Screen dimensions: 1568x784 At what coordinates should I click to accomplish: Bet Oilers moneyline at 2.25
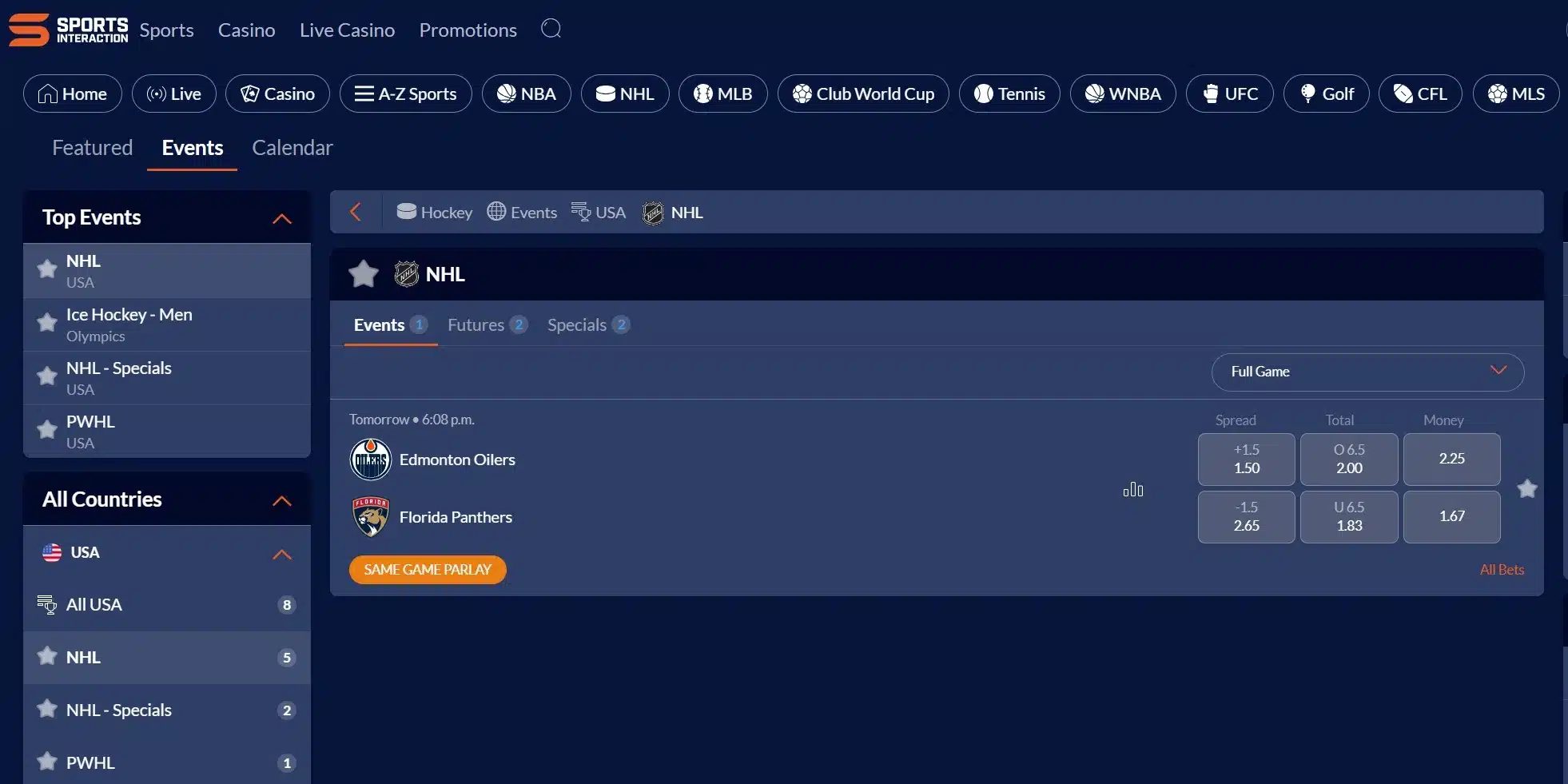pyautogui.click(x=1451, y=459)
